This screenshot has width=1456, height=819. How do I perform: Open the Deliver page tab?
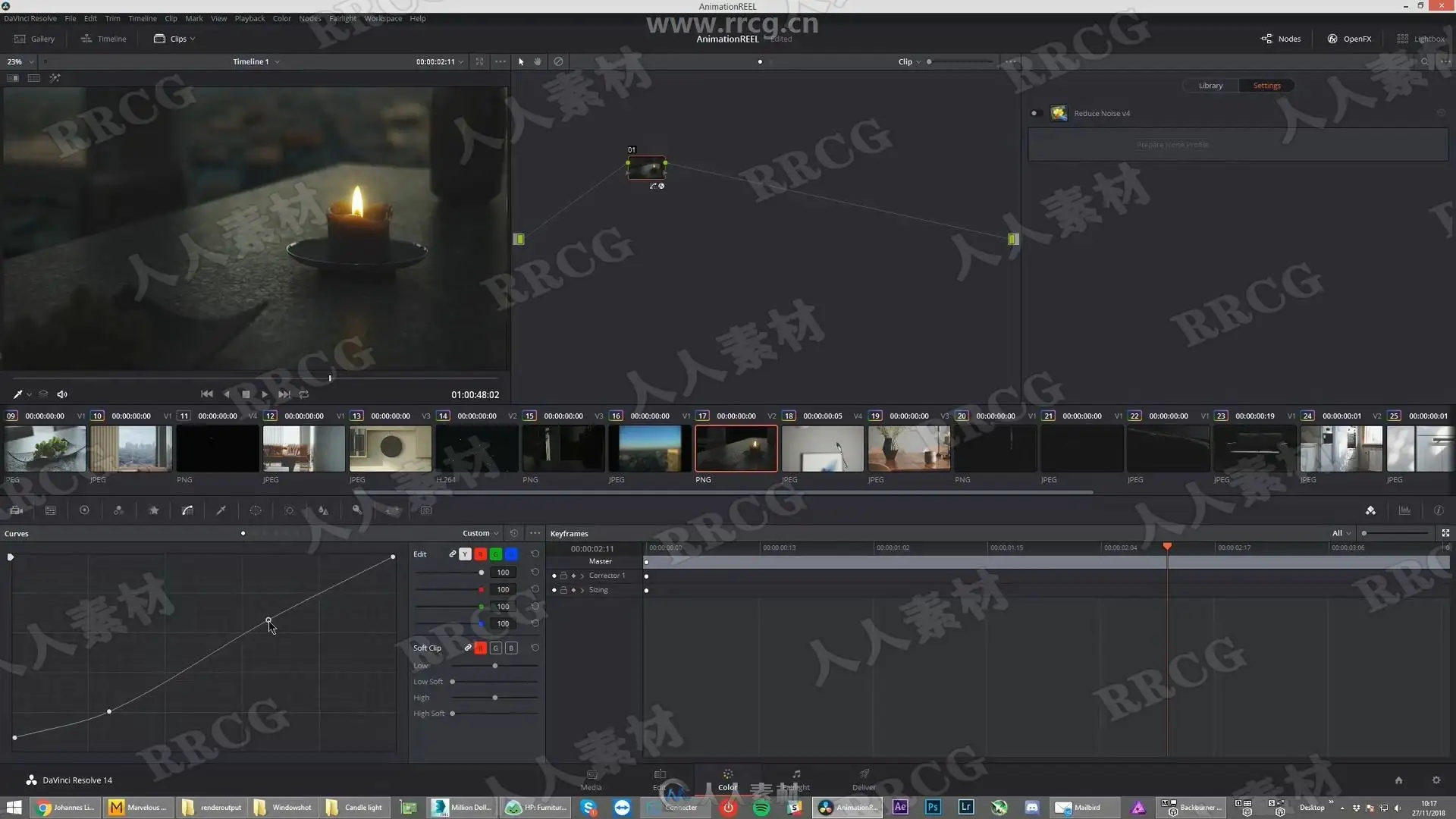point(864,779)
